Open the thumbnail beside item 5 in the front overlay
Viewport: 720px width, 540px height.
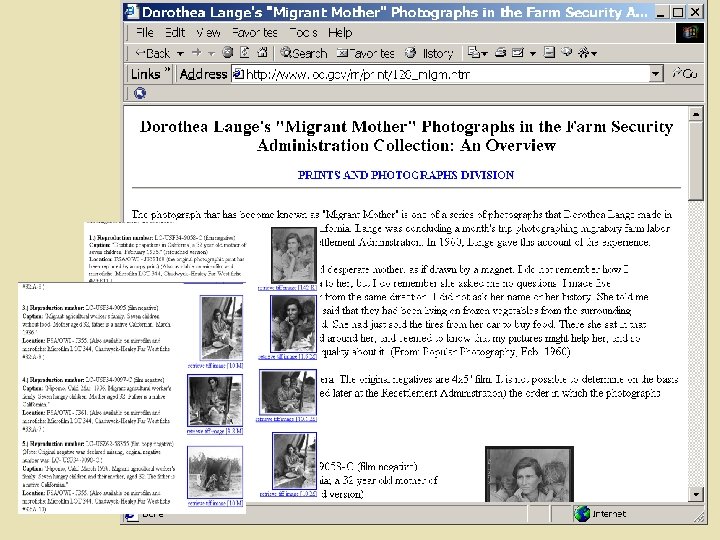click(x=215, y=472)
